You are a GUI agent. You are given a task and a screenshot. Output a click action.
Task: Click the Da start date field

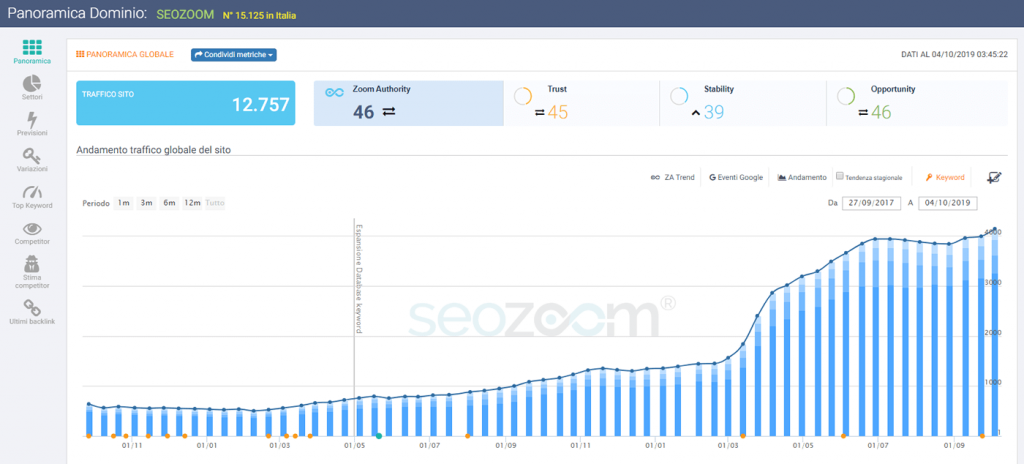click(x=872, y=203)
